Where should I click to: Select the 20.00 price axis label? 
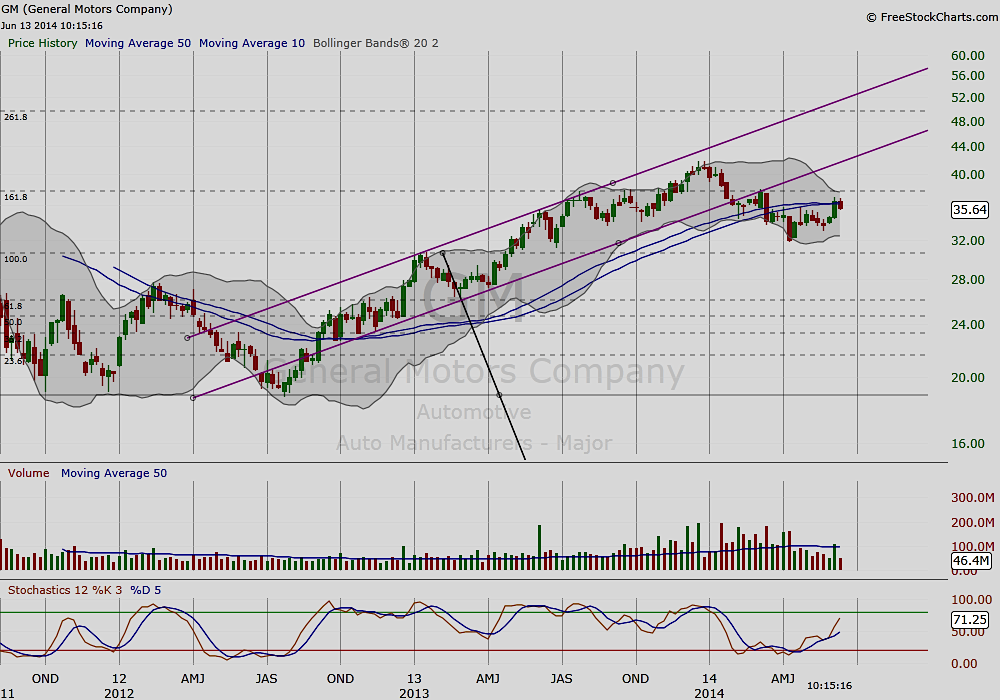point(967,377)
